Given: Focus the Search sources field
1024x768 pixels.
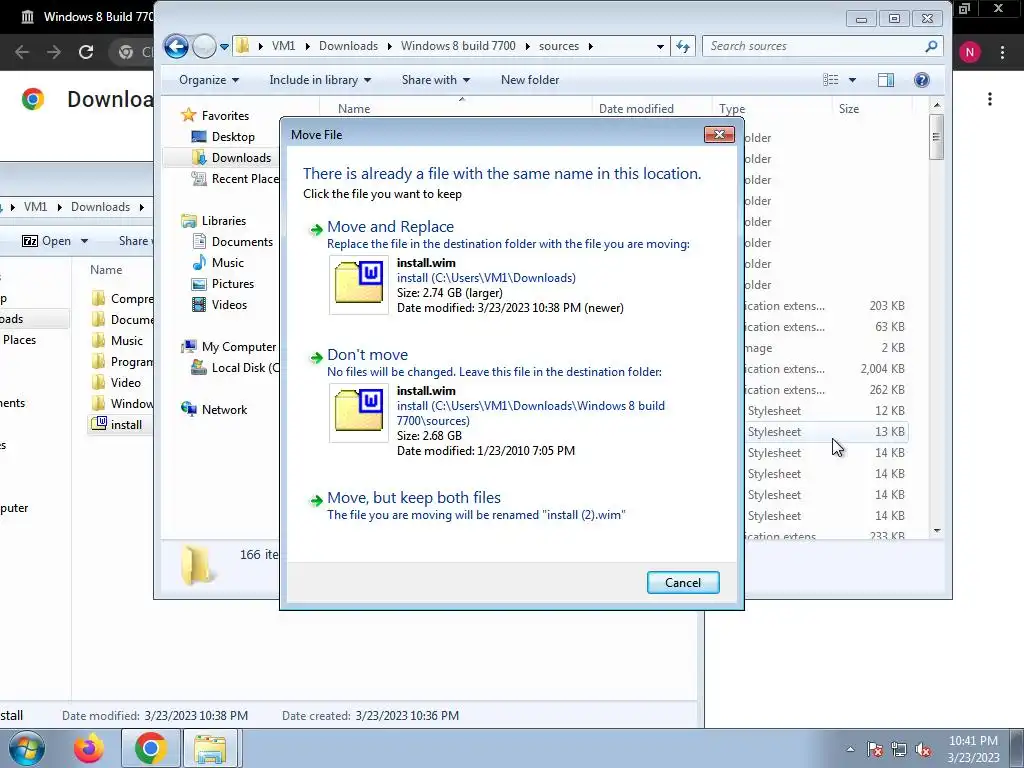Looking at the screenshot, I should (x=813, y=46).
